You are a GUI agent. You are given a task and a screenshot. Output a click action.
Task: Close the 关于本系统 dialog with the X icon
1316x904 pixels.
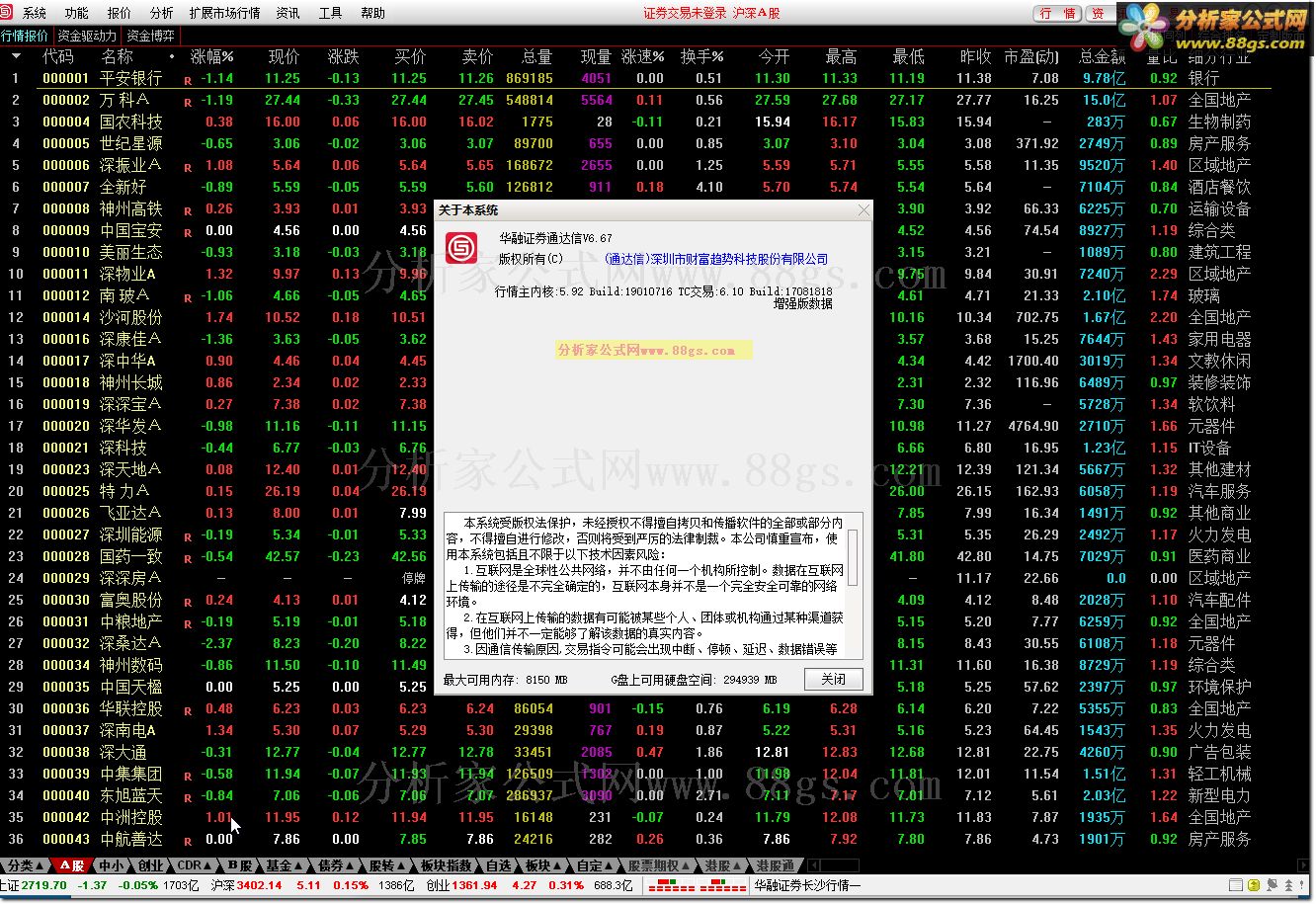[x=864, y=210]
